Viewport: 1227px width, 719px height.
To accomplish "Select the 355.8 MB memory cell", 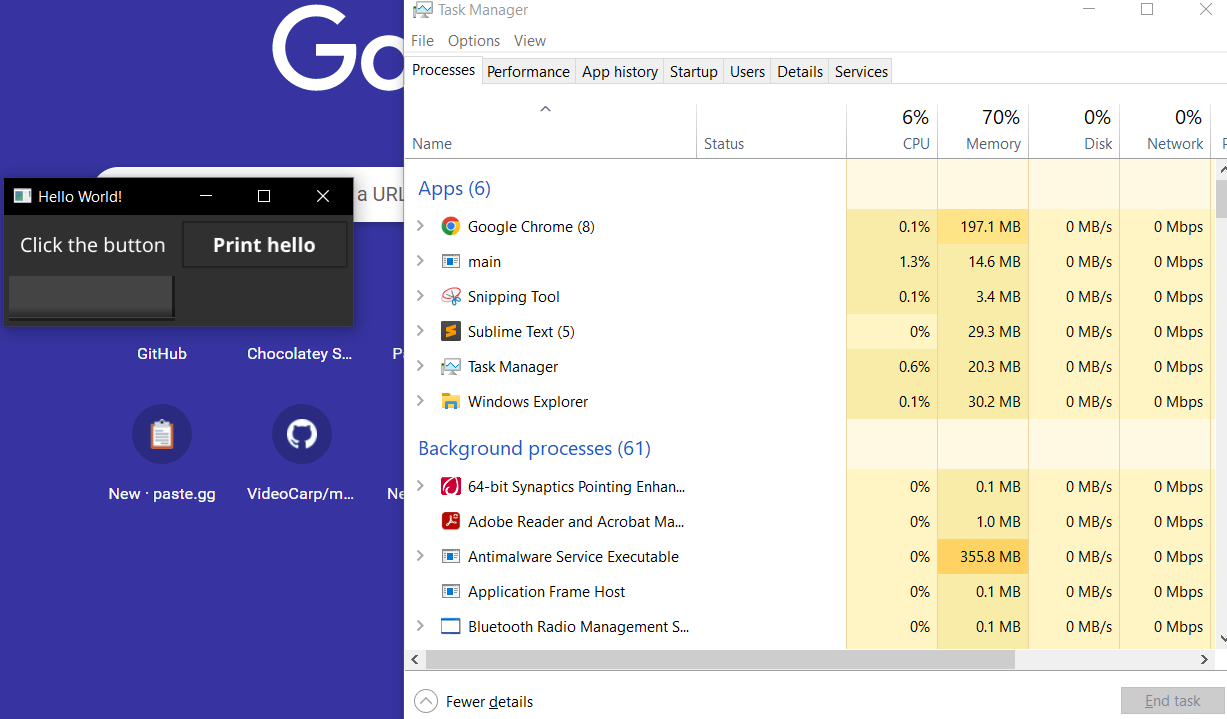I will [x=983, y=556].
